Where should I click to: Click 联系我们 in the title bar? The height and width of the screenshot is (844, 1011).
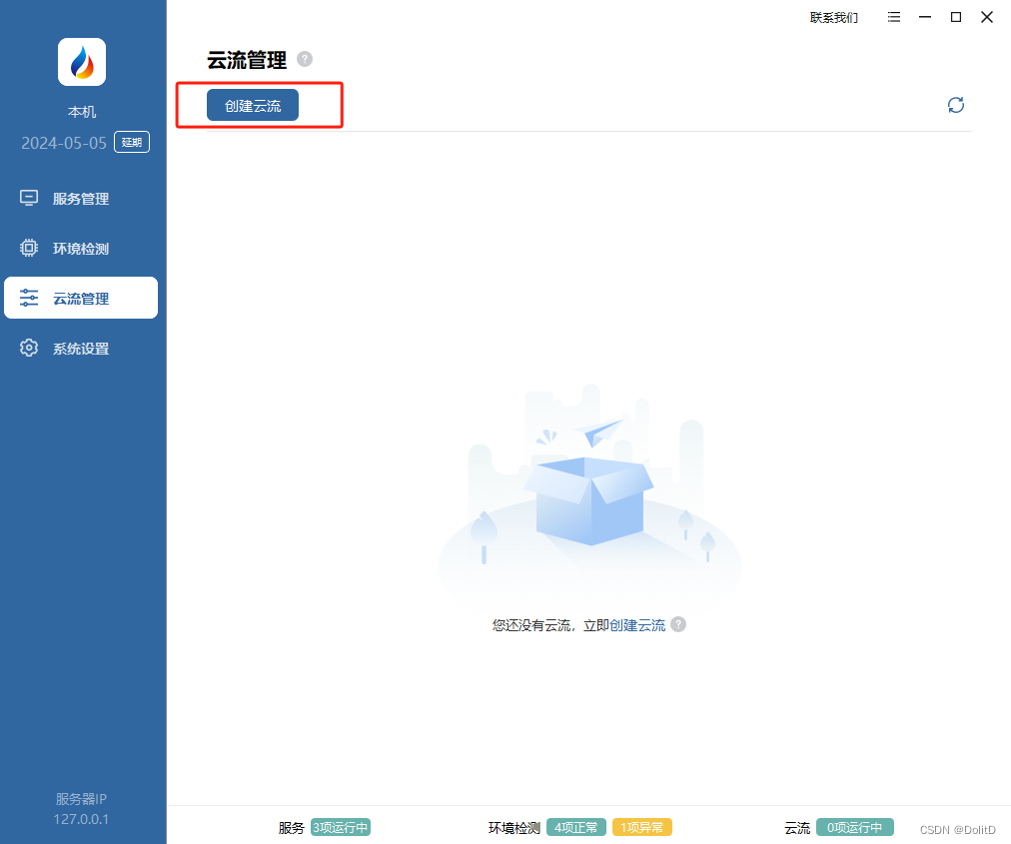pos(834,17)
